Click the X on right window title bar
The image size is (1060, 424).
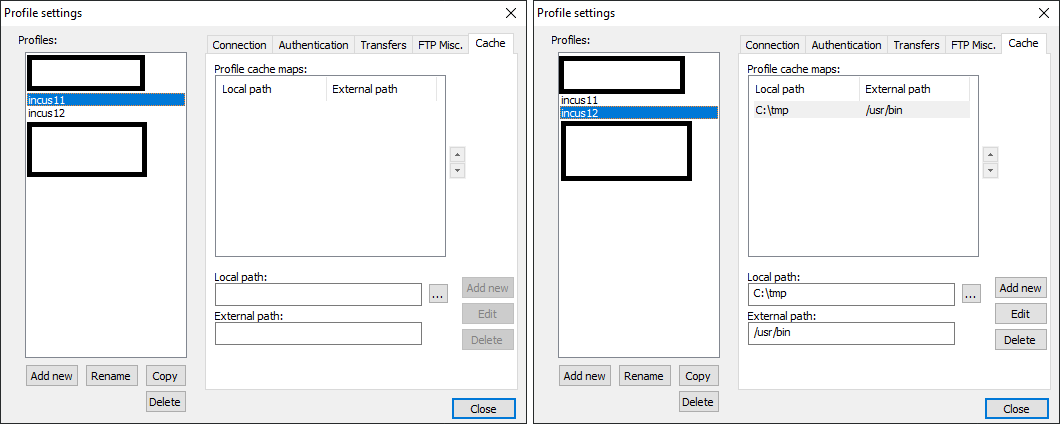[x=1044, y=13]
